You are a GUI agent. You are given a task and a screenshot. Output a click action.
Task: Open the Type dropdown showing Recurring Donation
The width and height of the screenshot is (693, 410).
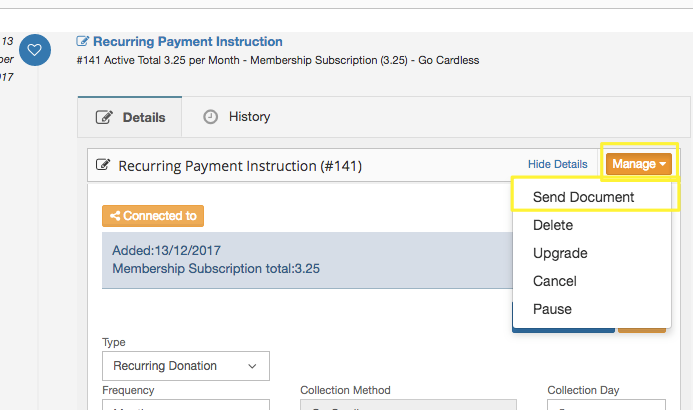point(185,366)
